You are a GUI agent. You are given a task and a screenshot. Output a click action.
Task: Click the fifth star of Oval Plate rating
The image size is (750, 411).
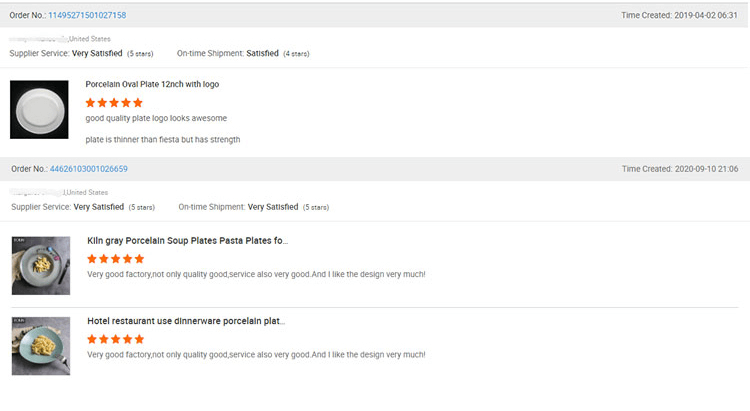(138, 102)
